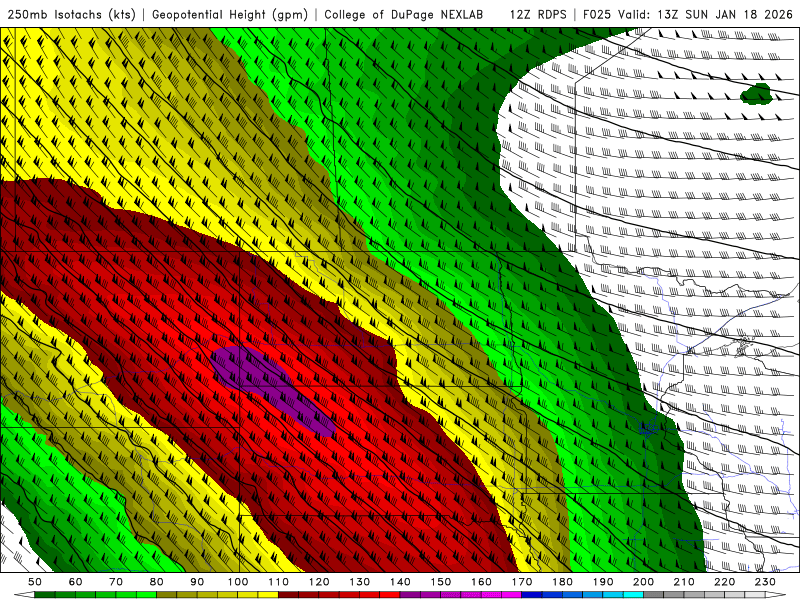Click the '80' label on the color scale
Image resolution: width=800 pixels, height=600 pixels.
(156, 582)
